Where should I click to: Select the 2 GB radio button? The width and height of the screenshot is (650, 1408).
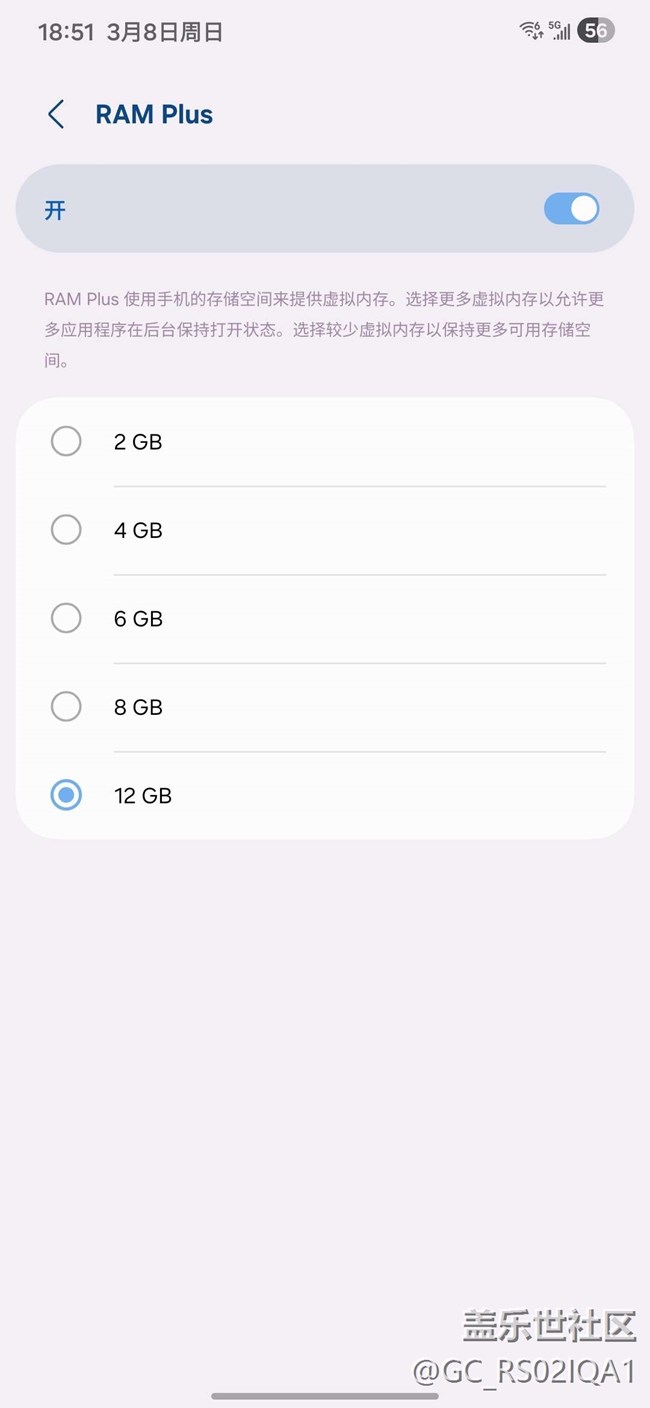click(x=66, y=441)
